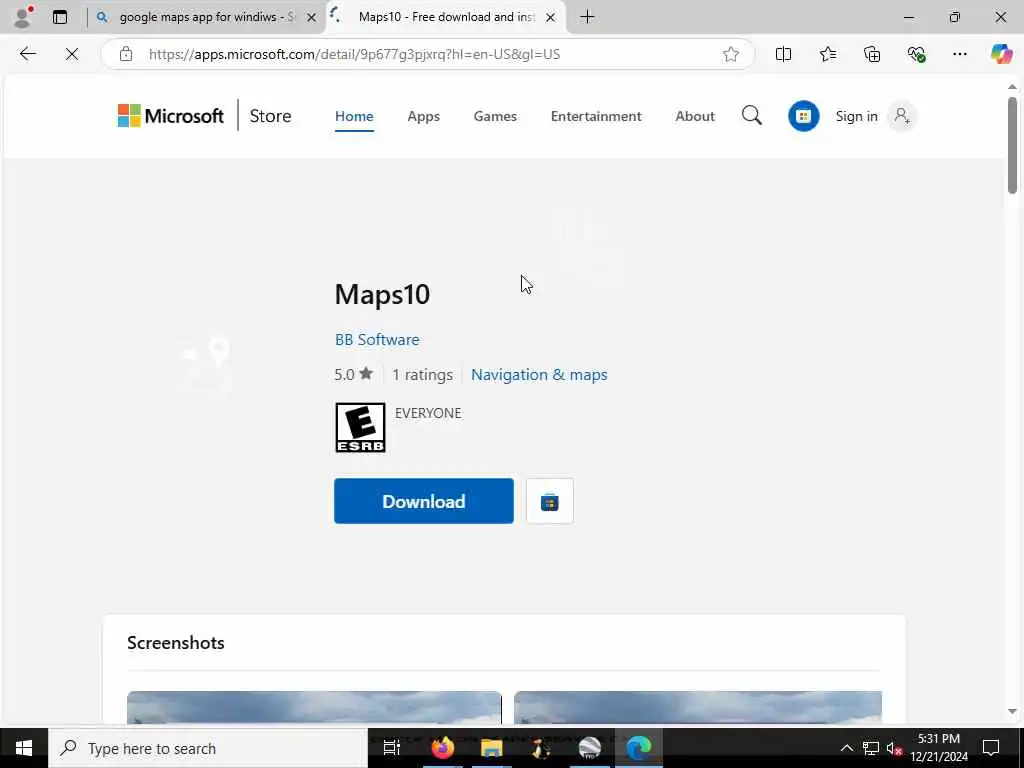1024x768 pixels.
Task: View site information lock icon
Action: click(x=126, y=54)
